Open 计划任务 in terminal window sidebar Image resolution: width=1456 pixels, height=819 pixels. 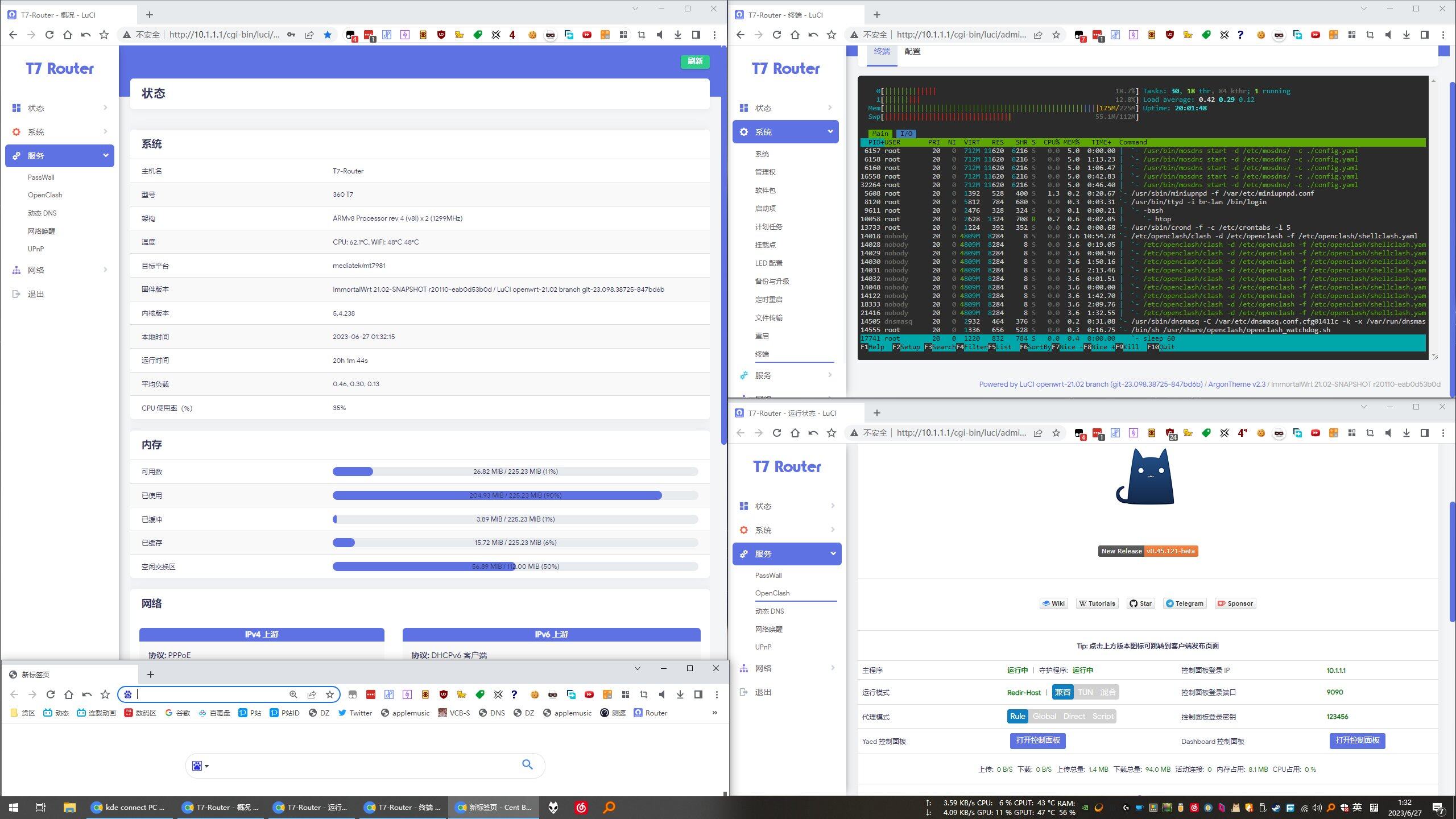(x=769, y=227)
